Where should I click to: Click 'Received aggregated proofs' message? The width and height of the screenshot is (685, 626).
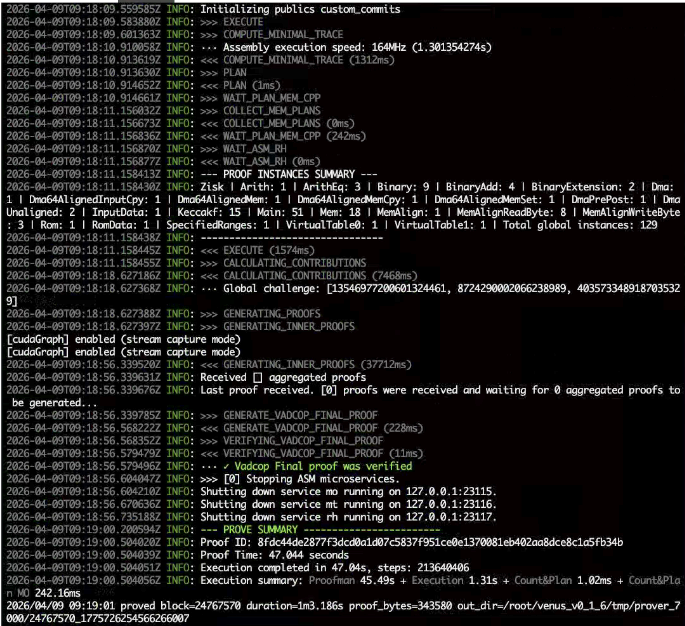tap(283, 377)
